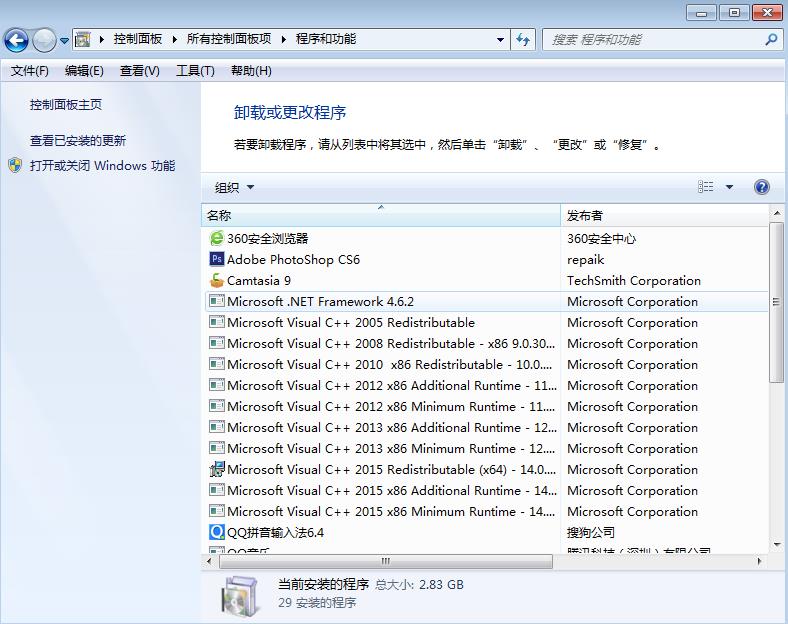Click in the 搜索 程序和功能 search box
Viewport: 788px width, 624px height.
point(650,40)
